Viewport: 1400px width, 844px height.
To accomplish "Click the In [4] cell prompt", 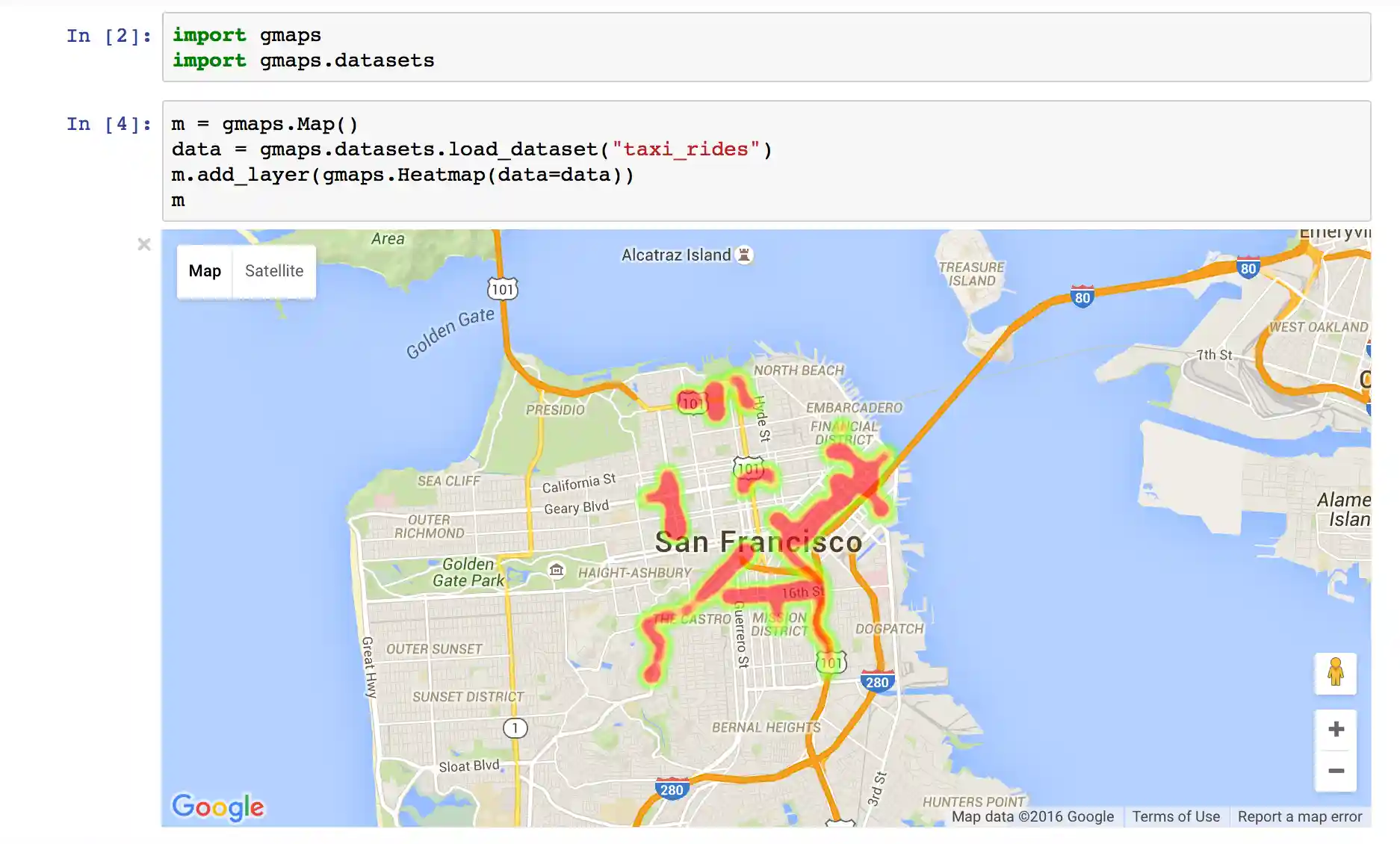I will (108, 124).
